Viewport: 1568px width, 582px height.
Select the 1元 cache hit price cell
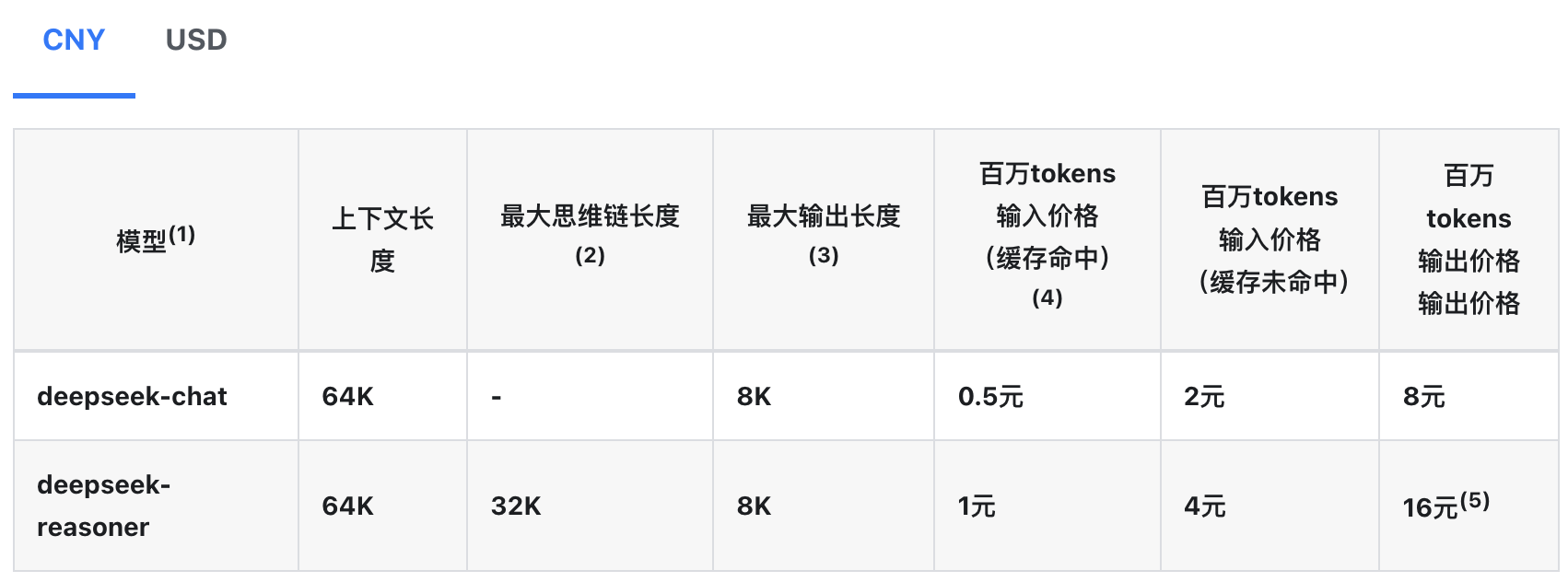(1047, 506)
